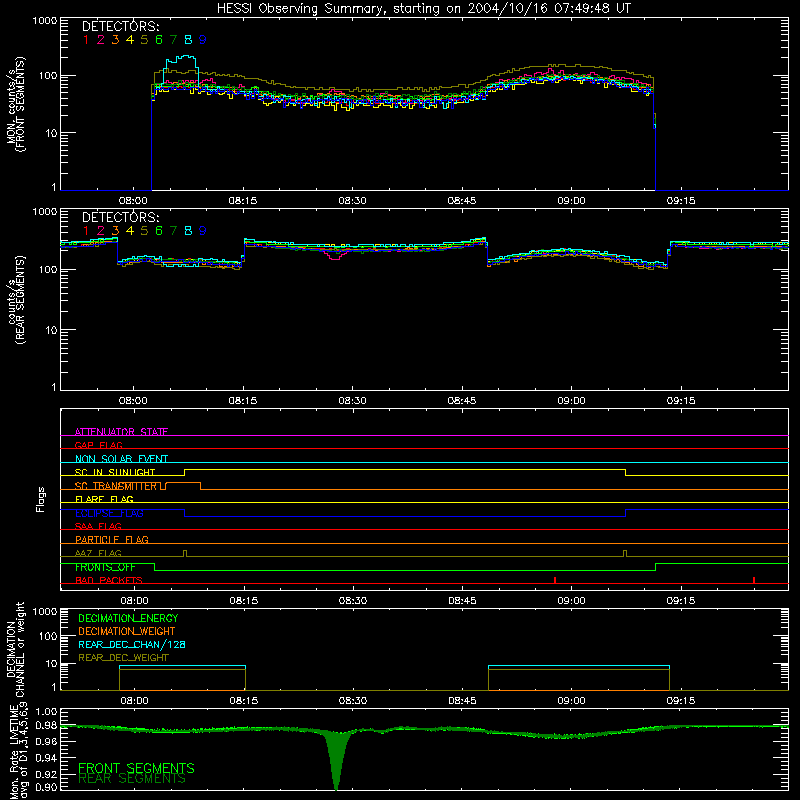Select red detector 1 in front segments legend
Screen dimensions: 800x800
[86, 40]
